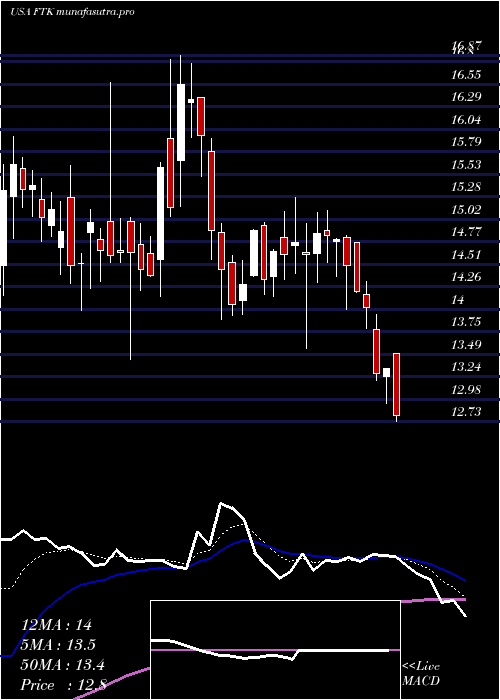The width and height of the screenshot is (500, 700).
Task: Select the 15.53 price label
Action: tap(466, 165)
